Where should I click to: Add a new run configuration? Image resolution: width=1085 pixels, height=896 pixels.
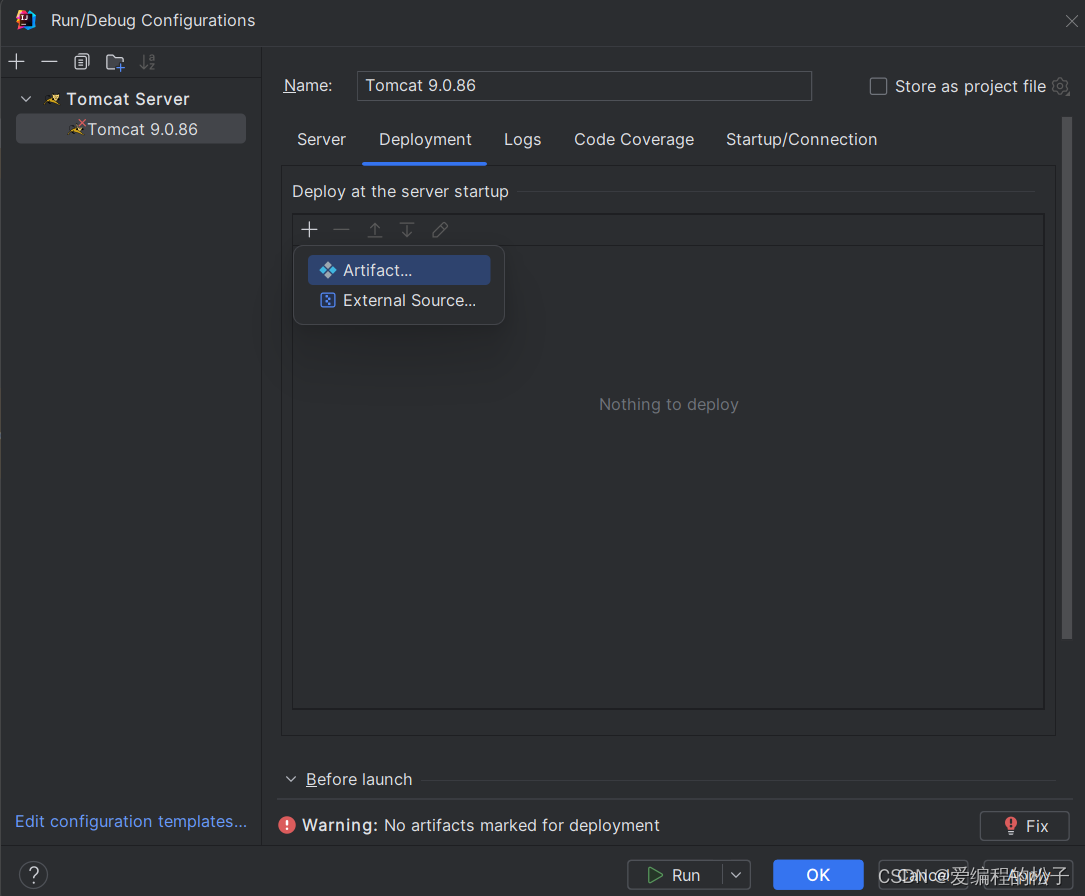(17, 62)
